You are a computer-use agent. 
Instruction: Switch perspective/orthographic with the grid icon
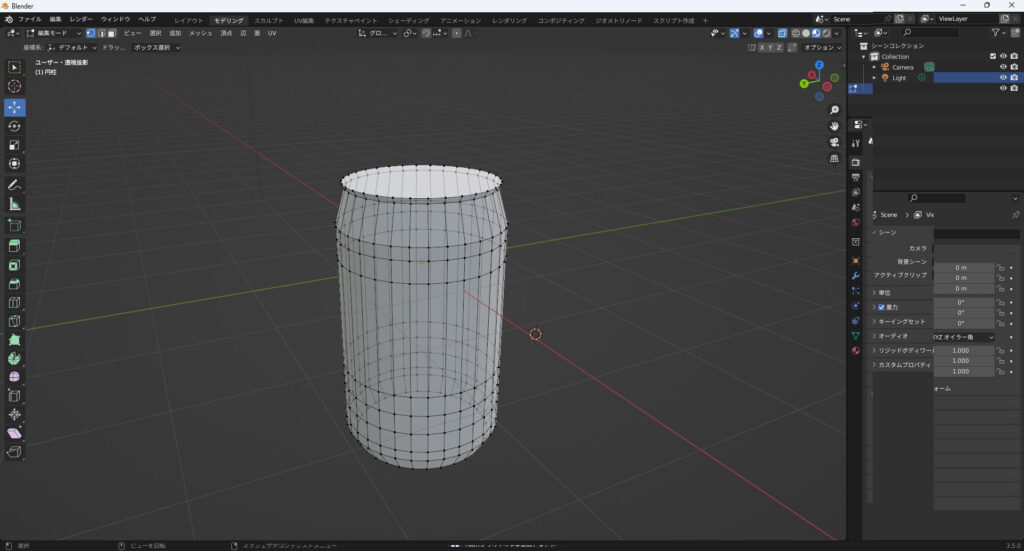[834, 159]
